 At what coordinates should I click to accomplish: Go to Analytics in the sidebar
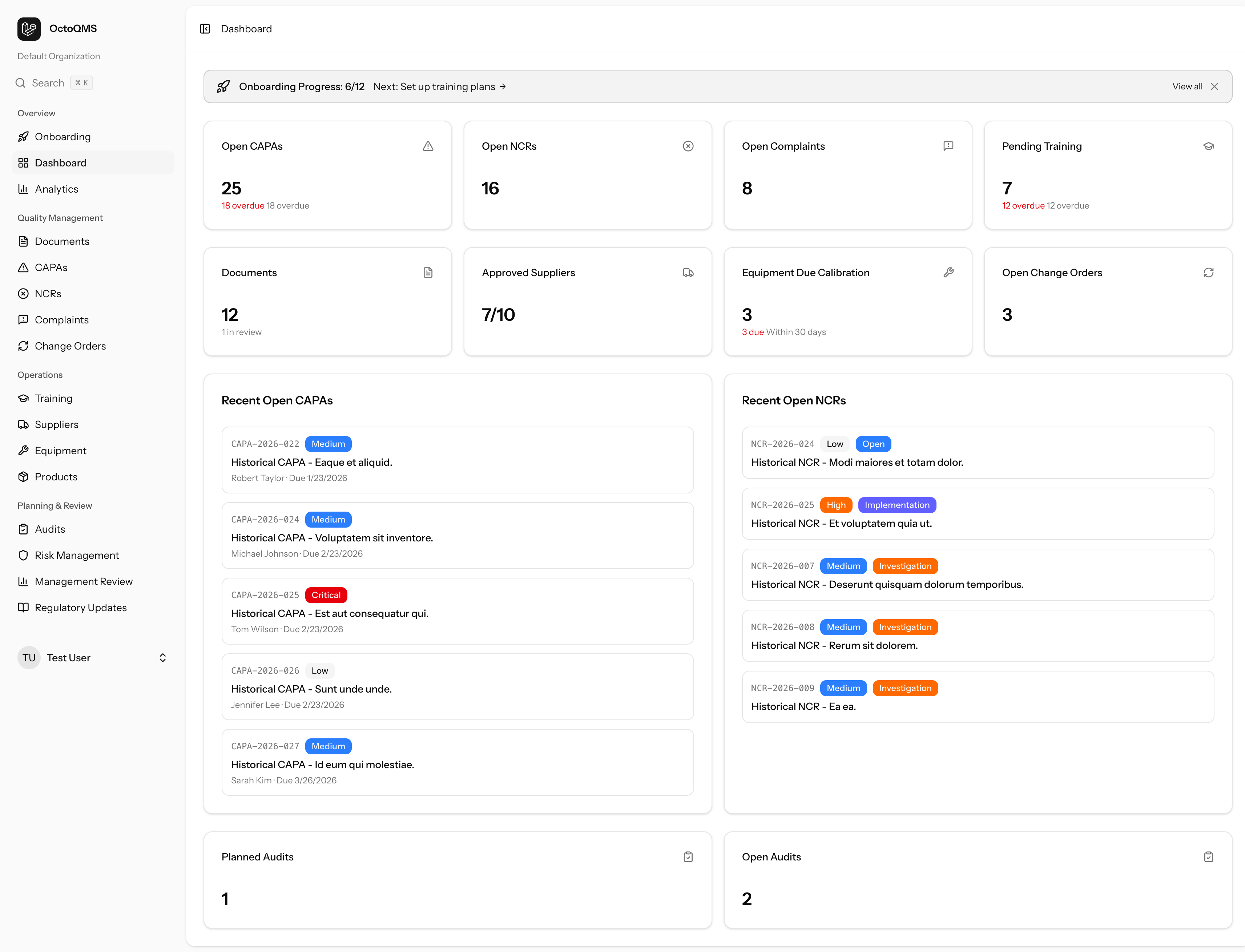(x=93, y=189)
